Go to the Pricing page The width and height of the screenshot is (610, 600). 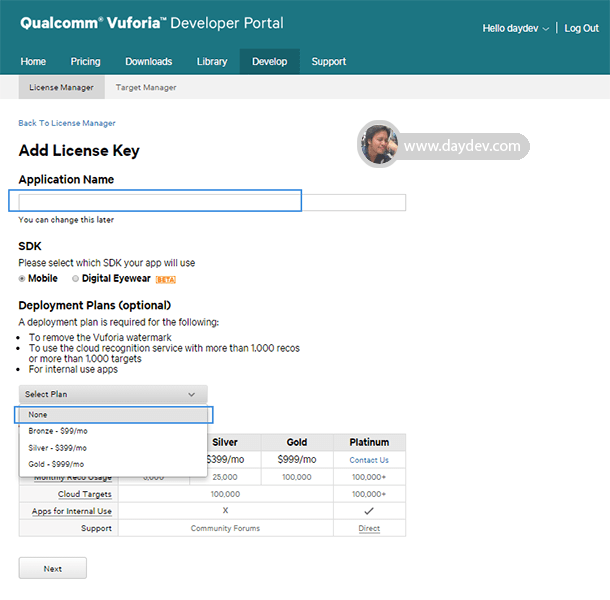85,61
